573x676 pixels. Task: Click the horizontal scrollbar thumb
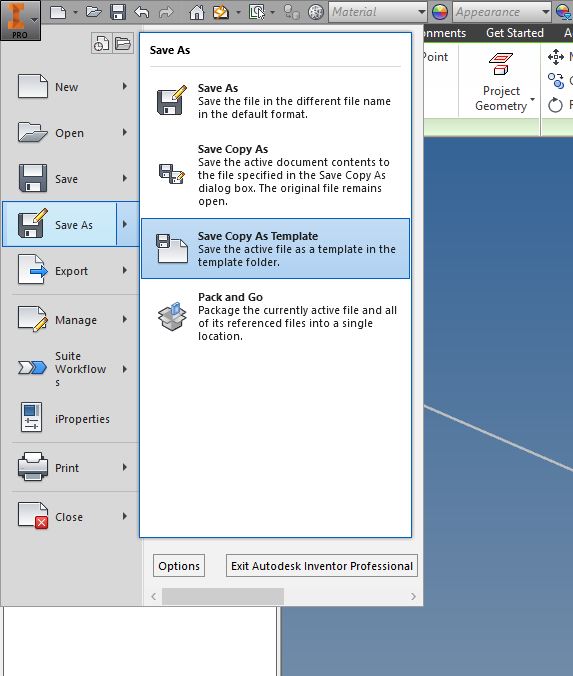click(223, 597)
